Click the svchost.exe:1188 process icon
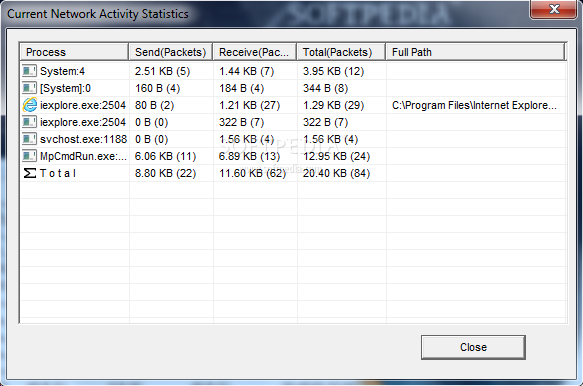 click(29, 139)
